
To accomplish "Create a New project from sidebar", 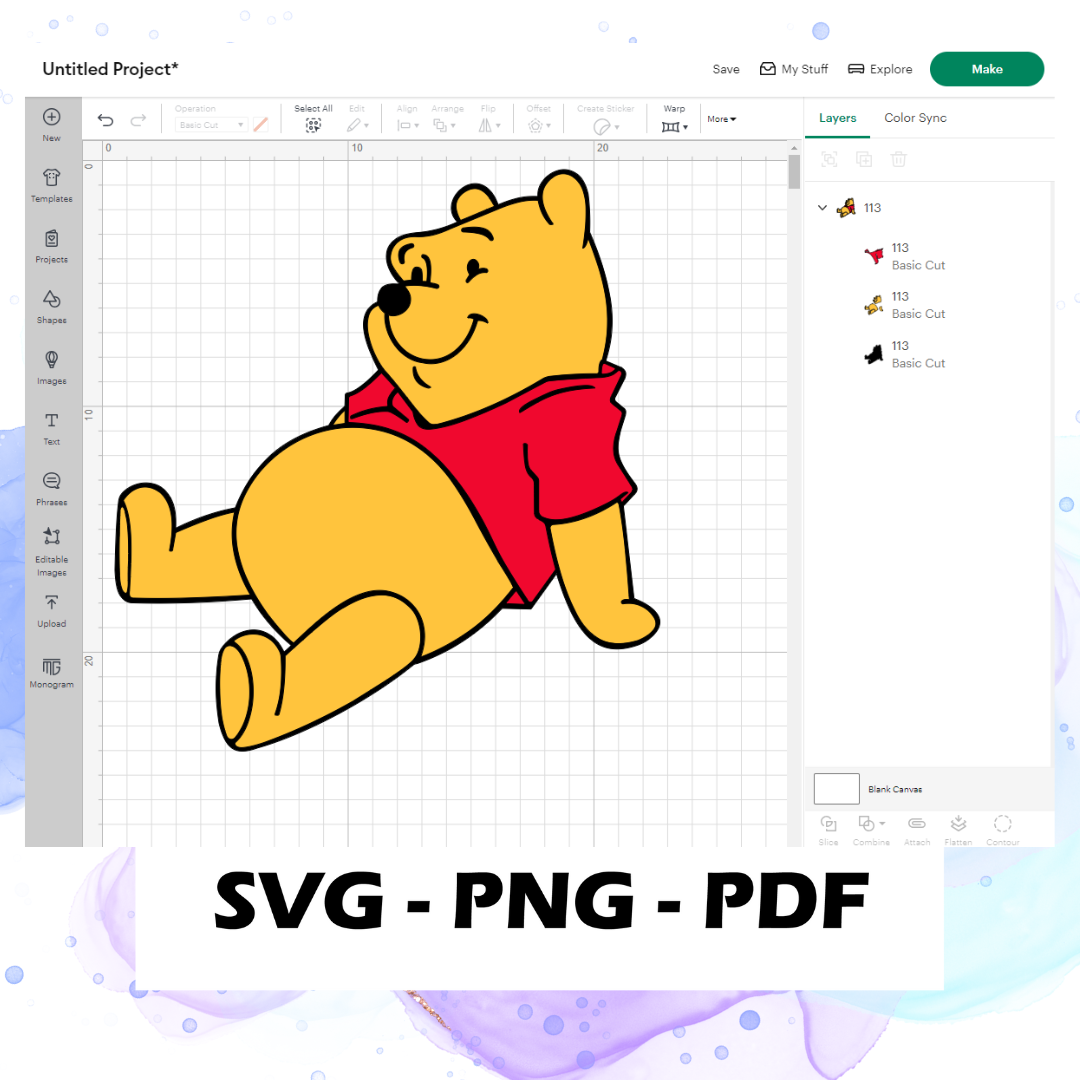I will click(x=52, y=125).
